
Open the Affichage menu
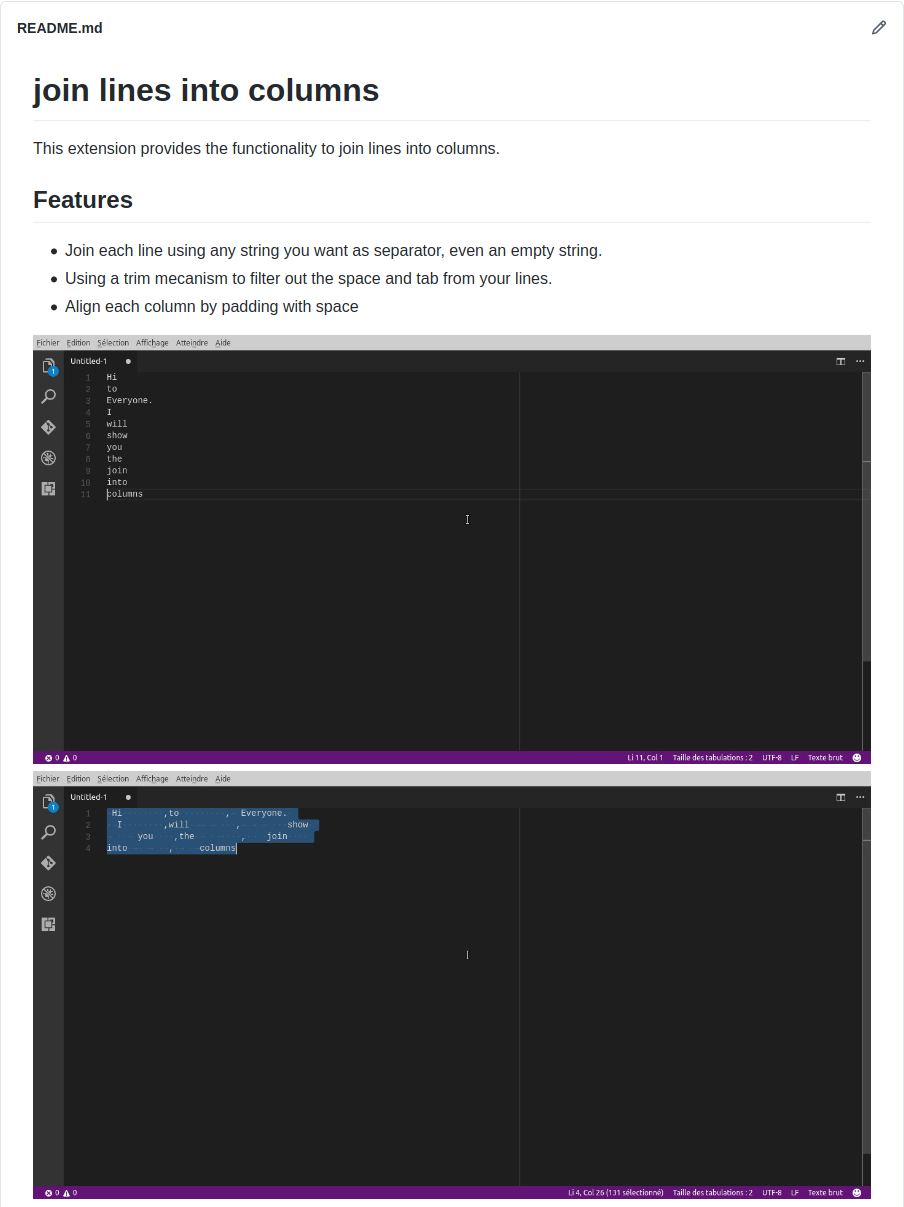[152, 342]
